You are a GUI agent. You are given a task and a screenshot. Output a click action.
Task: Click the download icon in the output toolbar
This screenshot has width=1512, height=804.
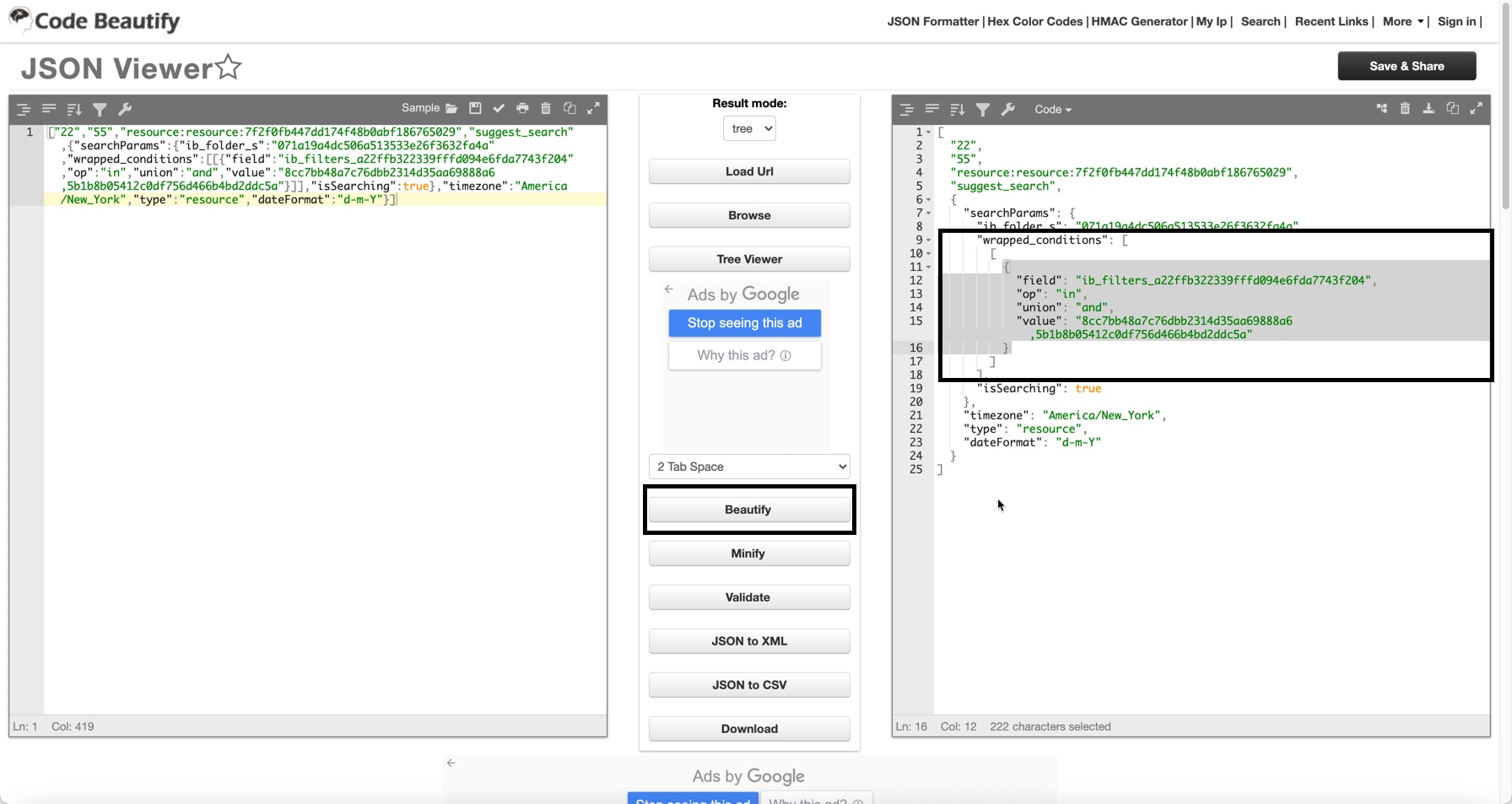(1428, 108)
